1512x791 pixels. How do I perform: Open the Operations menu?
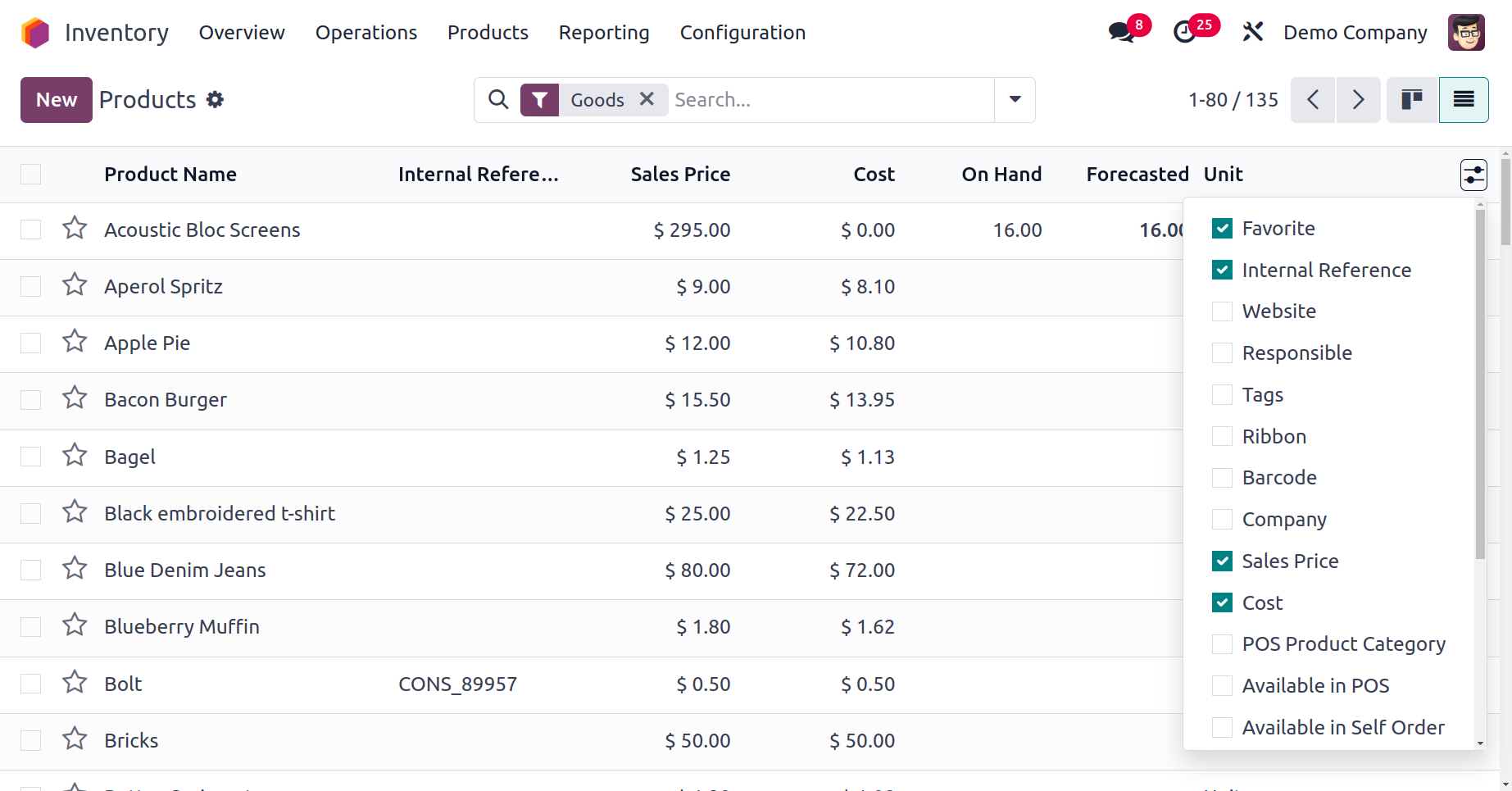point(366,33)
